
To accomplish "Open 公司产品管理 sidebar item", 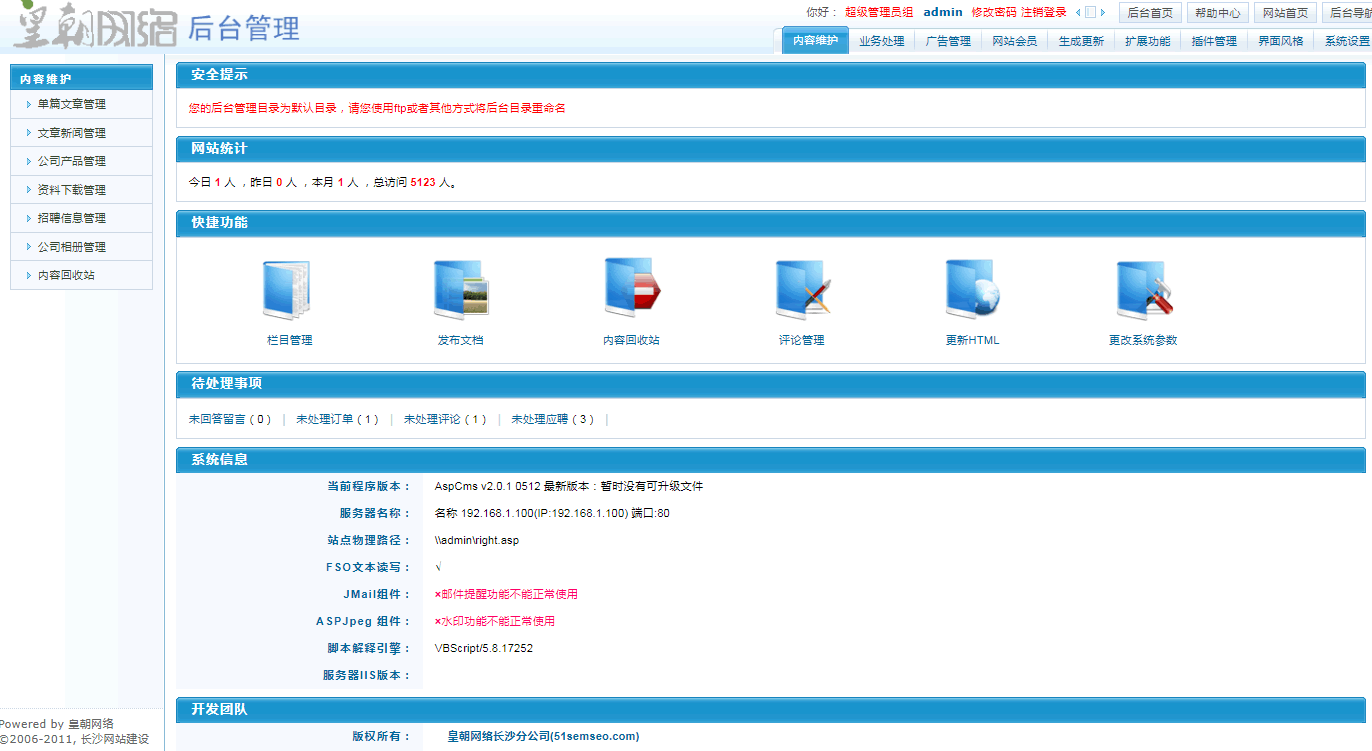I will 71,161.
